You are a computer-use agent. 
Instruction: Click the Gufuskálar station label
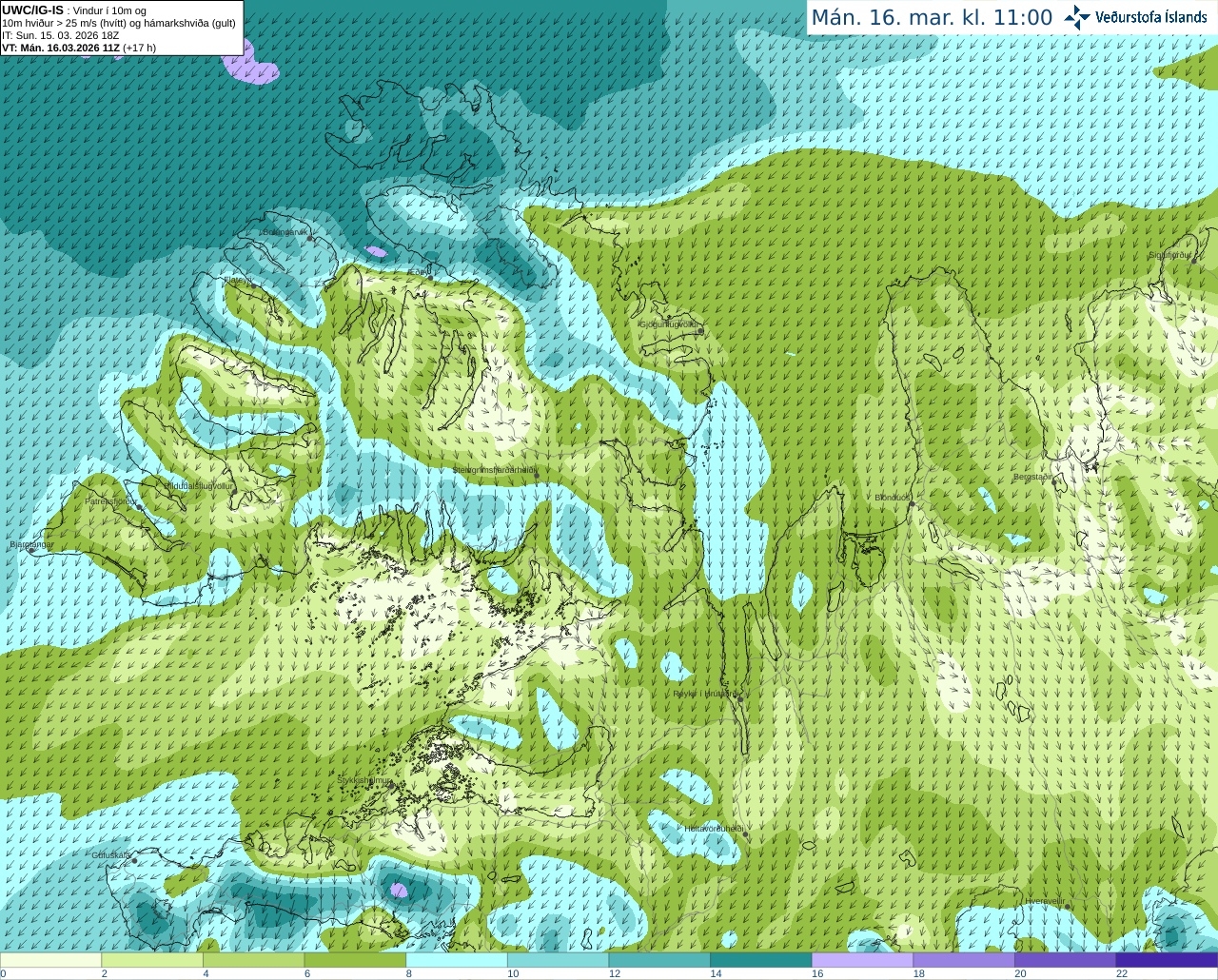pyautogui.click(x=111, y=855)
